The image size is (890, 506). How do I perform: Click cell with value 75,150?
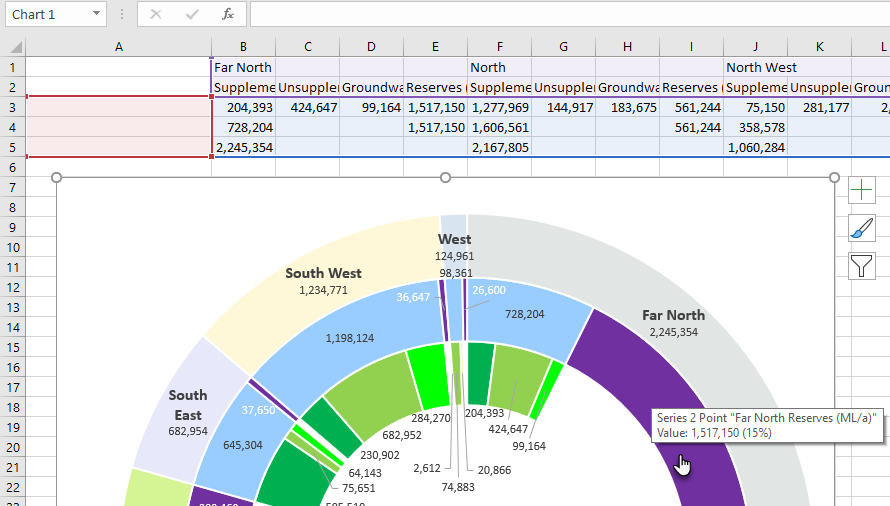coord(755,107)
